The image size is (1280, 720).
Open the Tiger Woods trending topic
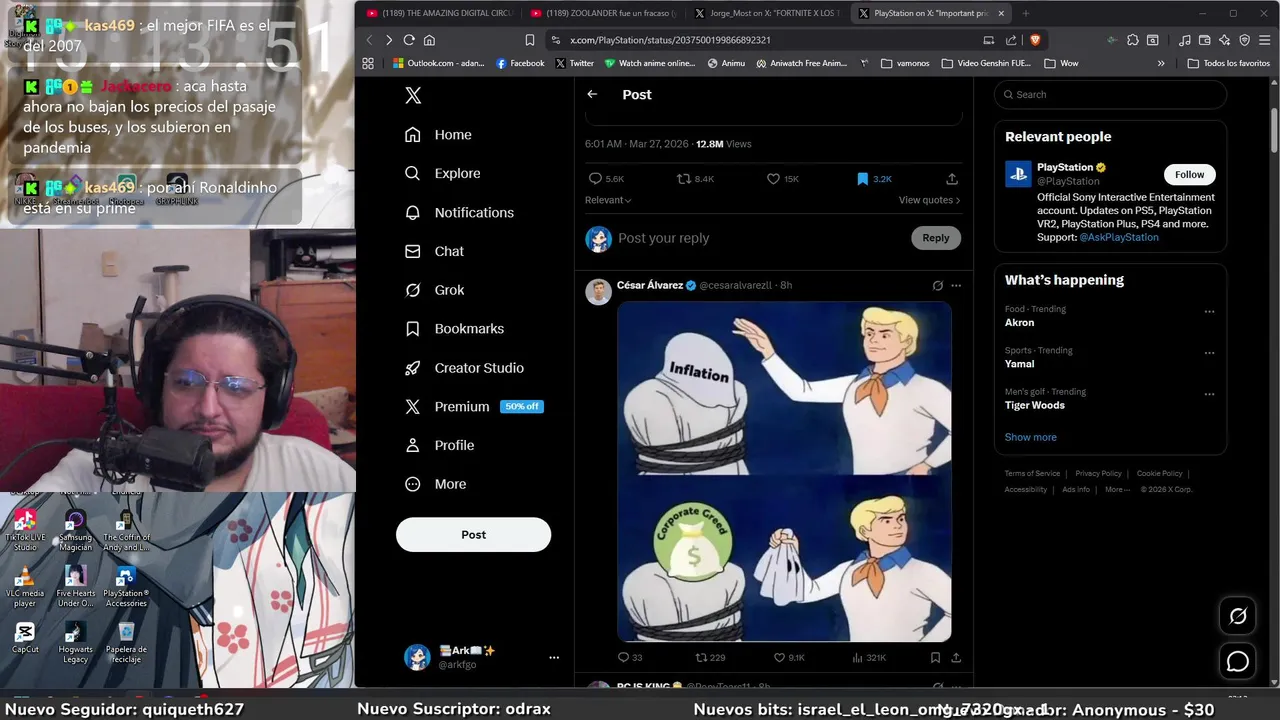(1034, 405)
